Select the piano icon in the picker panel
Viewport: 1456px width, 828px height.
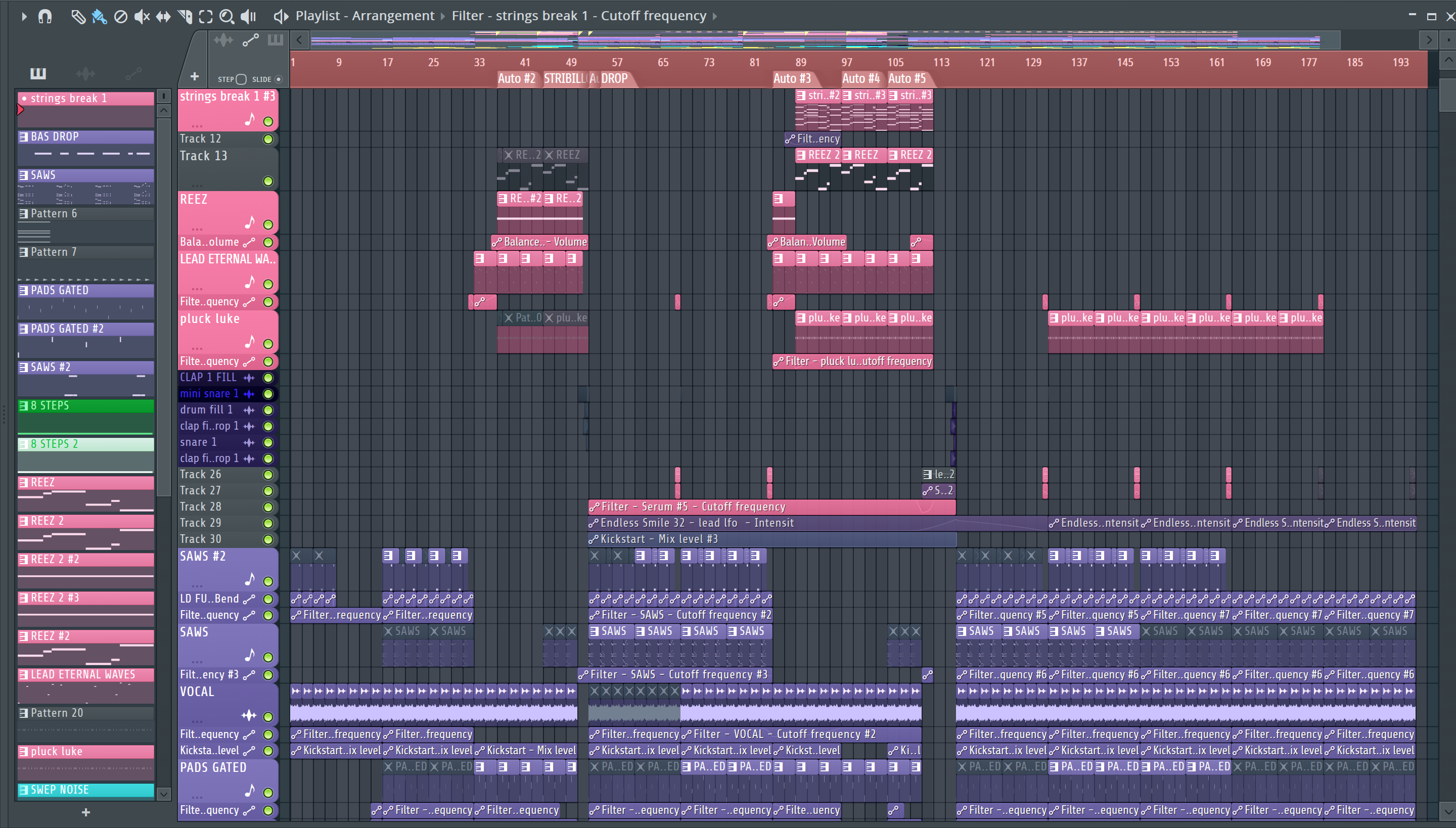coord(38,73)
